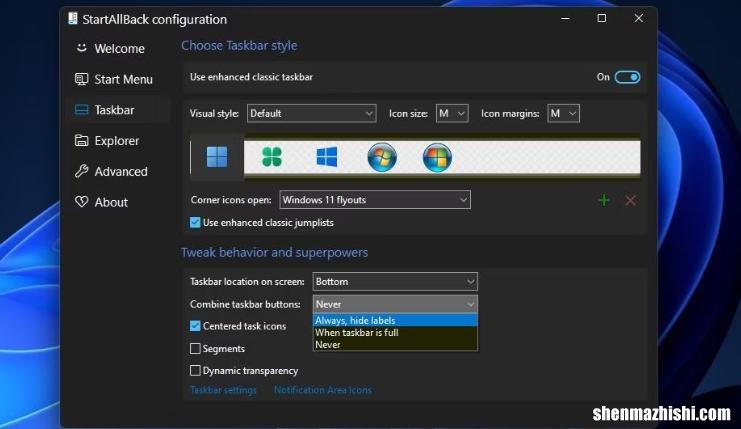Click the green plus add icon

603,200
